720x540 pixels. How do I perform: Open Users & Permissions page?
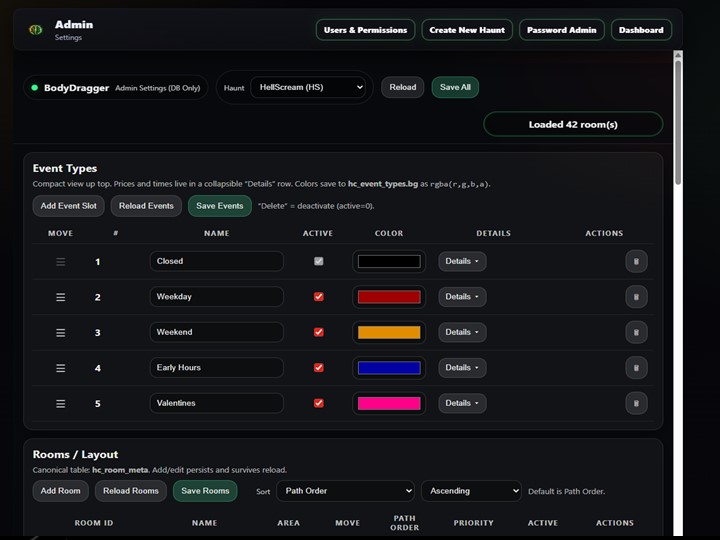[366, 30]
